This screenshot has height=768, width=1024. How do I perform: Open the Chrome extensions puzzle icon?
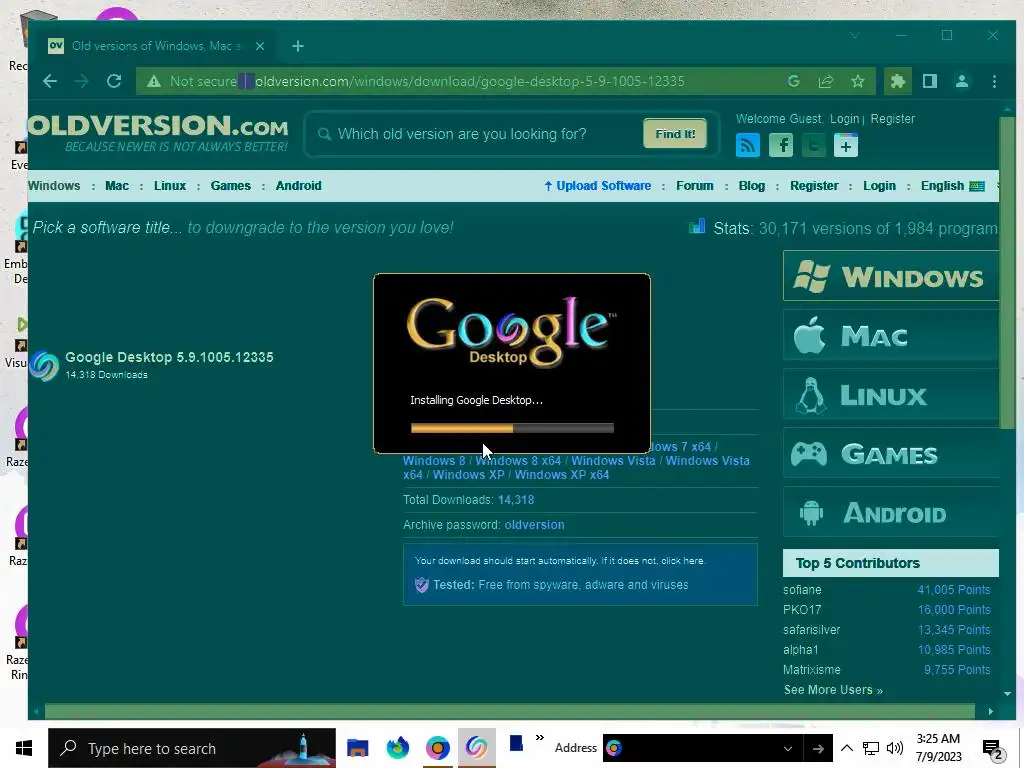click(898, 81)
